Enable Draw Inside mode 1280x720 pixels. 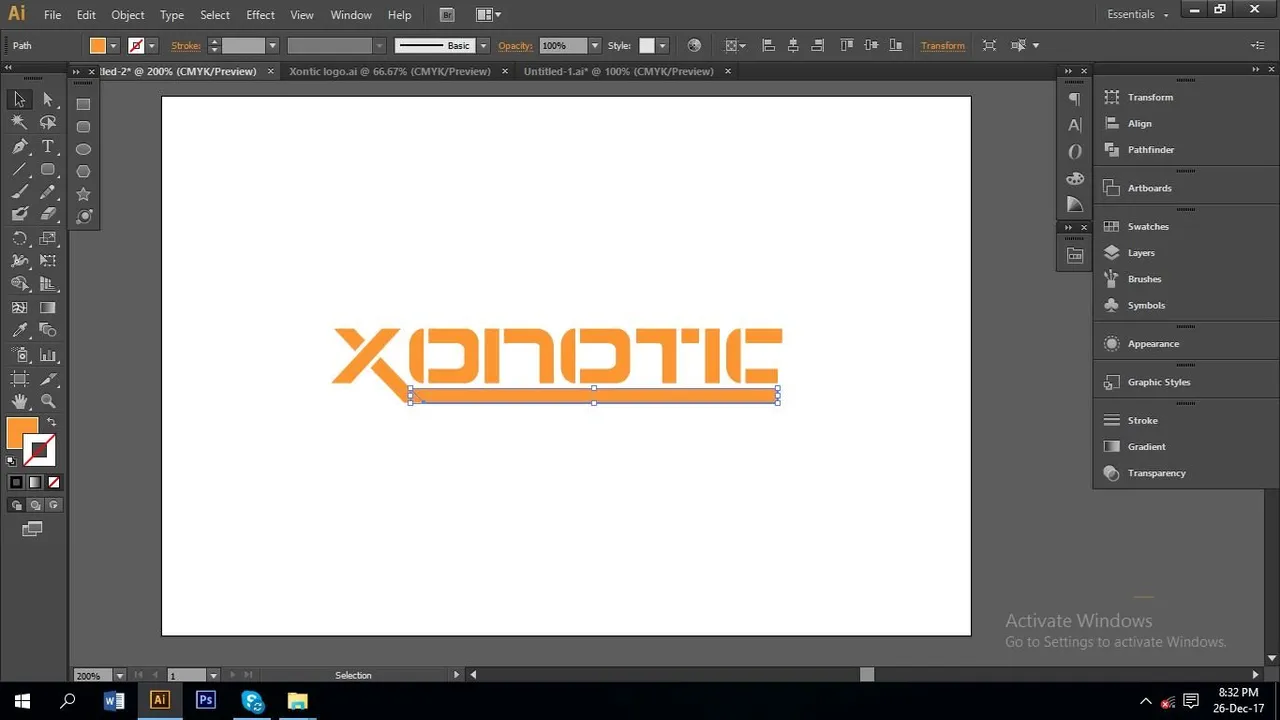tap(54, 505)
